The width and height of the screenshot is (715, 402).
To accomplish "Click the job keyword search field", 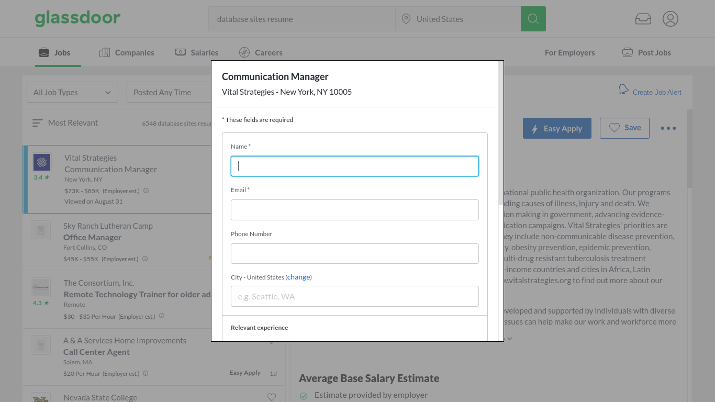I will (x=301, y=19).
